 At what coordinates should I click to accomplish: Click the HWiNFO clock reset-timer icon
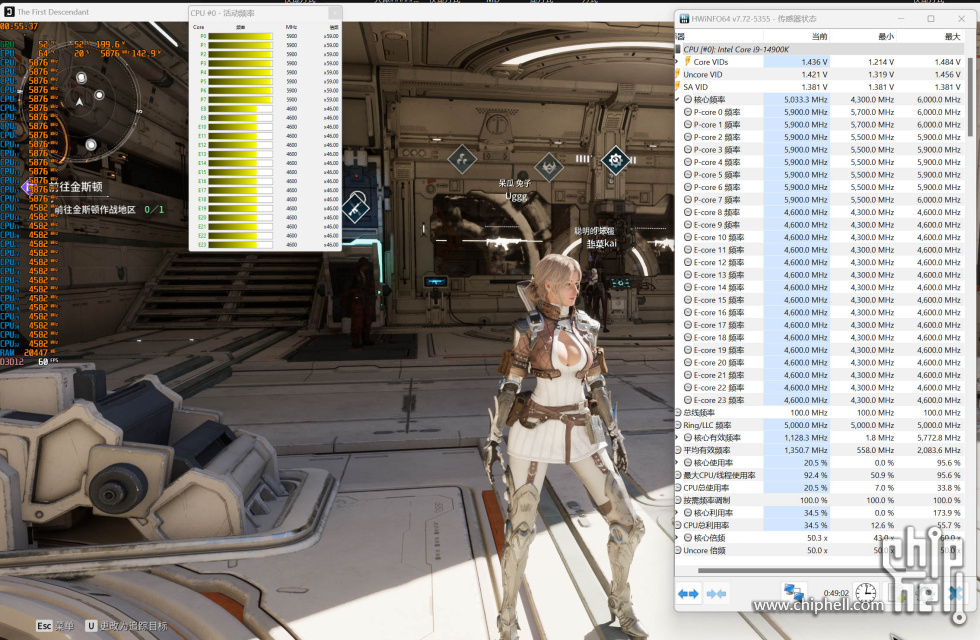click(866, 592)
